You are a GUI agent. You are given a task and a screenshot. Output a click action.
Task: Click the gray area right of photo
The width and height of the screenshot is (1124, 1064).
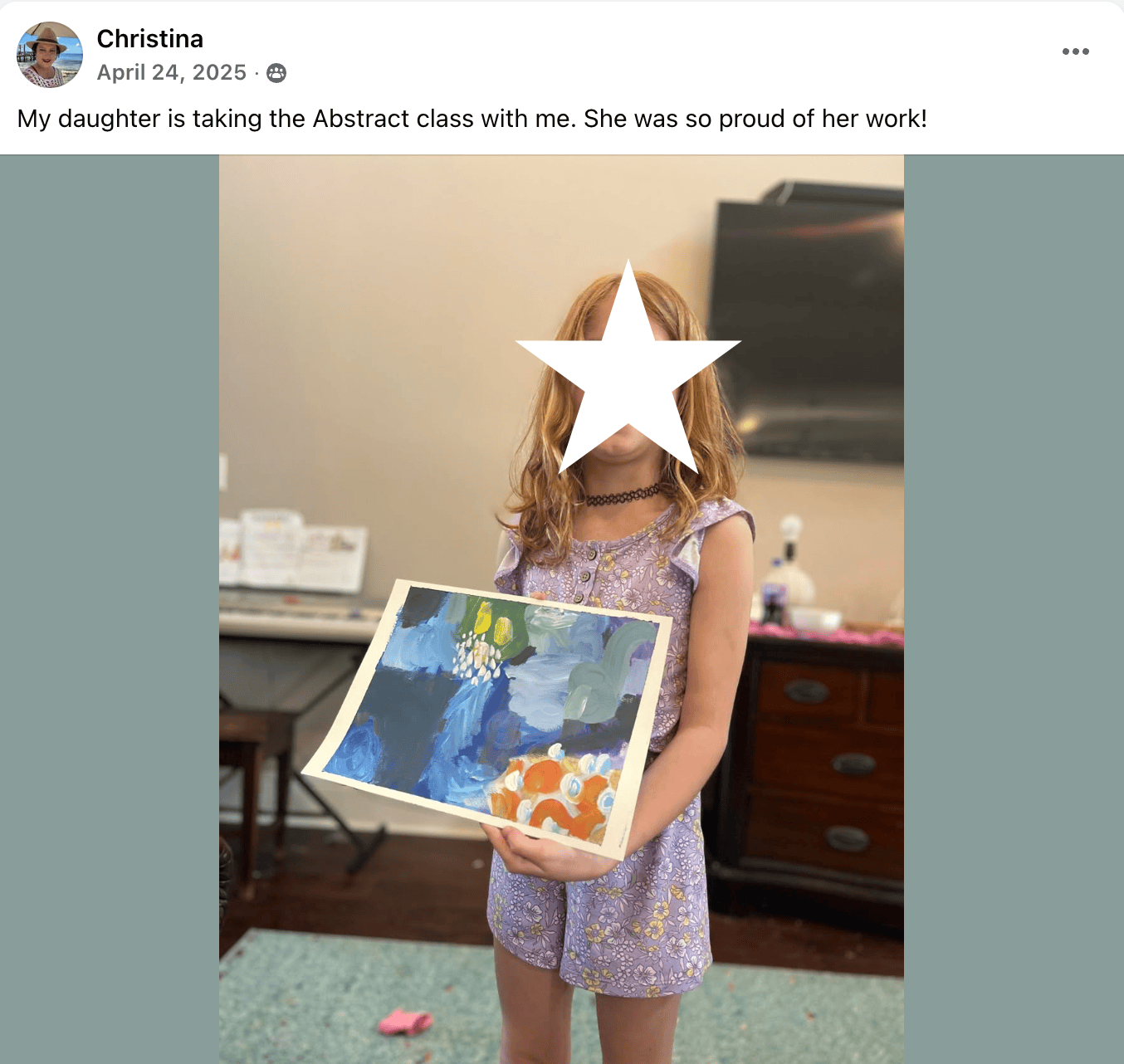pos(1014,609)
